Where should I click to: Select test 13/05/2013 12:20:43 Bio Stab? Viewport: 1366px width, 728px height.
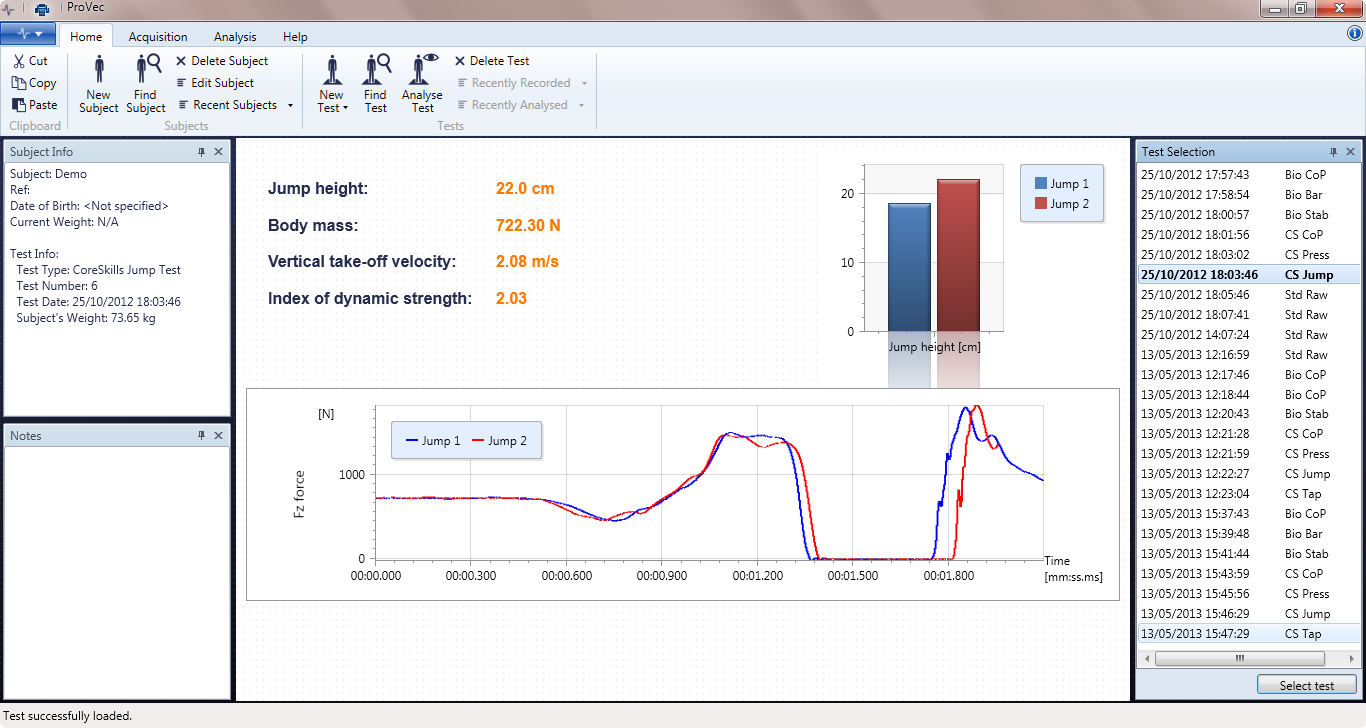pyautogui.click(x=1249, y=414)
